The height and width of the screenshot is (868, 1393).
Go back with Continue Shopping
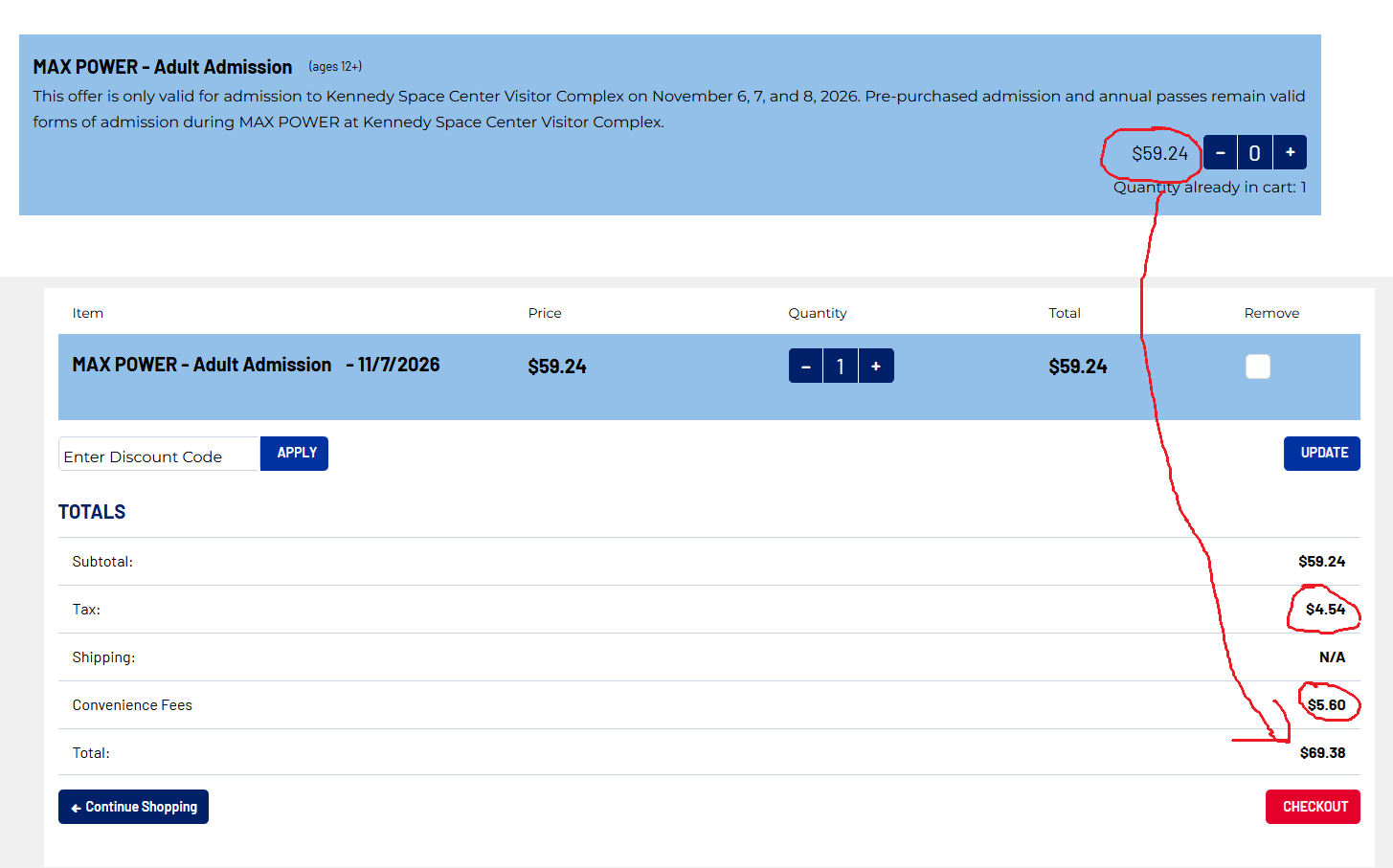(x=133, y=807)
